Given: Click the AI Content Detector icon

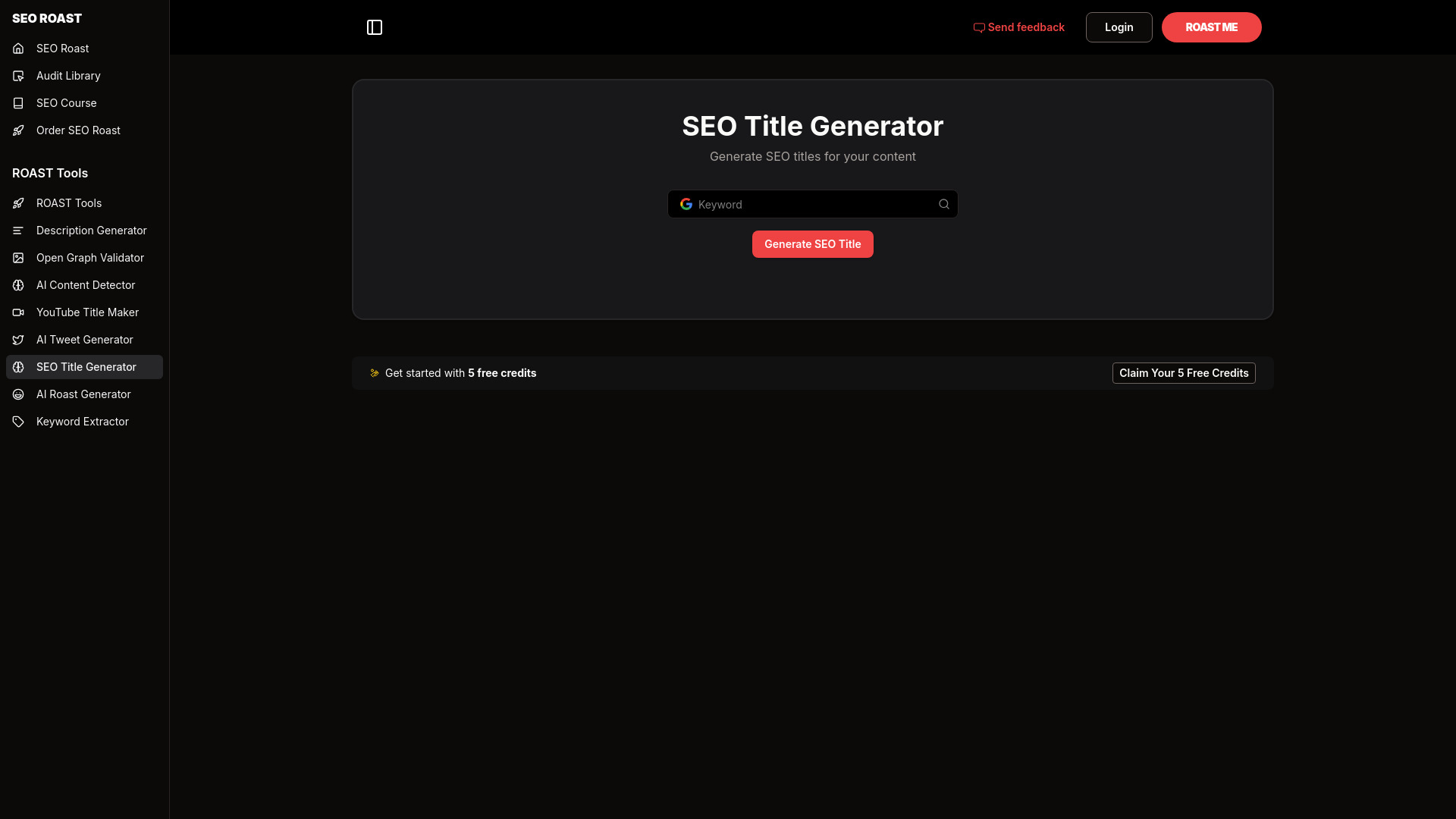Looking at the screenshot, I should [x=19, y=284].
